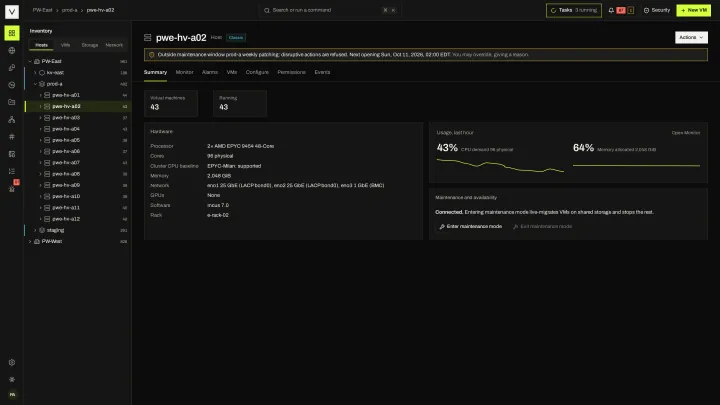The height and width of the screenshot is (405, 720).
Task: Open the Configure tab
Action: click(257, 72)
